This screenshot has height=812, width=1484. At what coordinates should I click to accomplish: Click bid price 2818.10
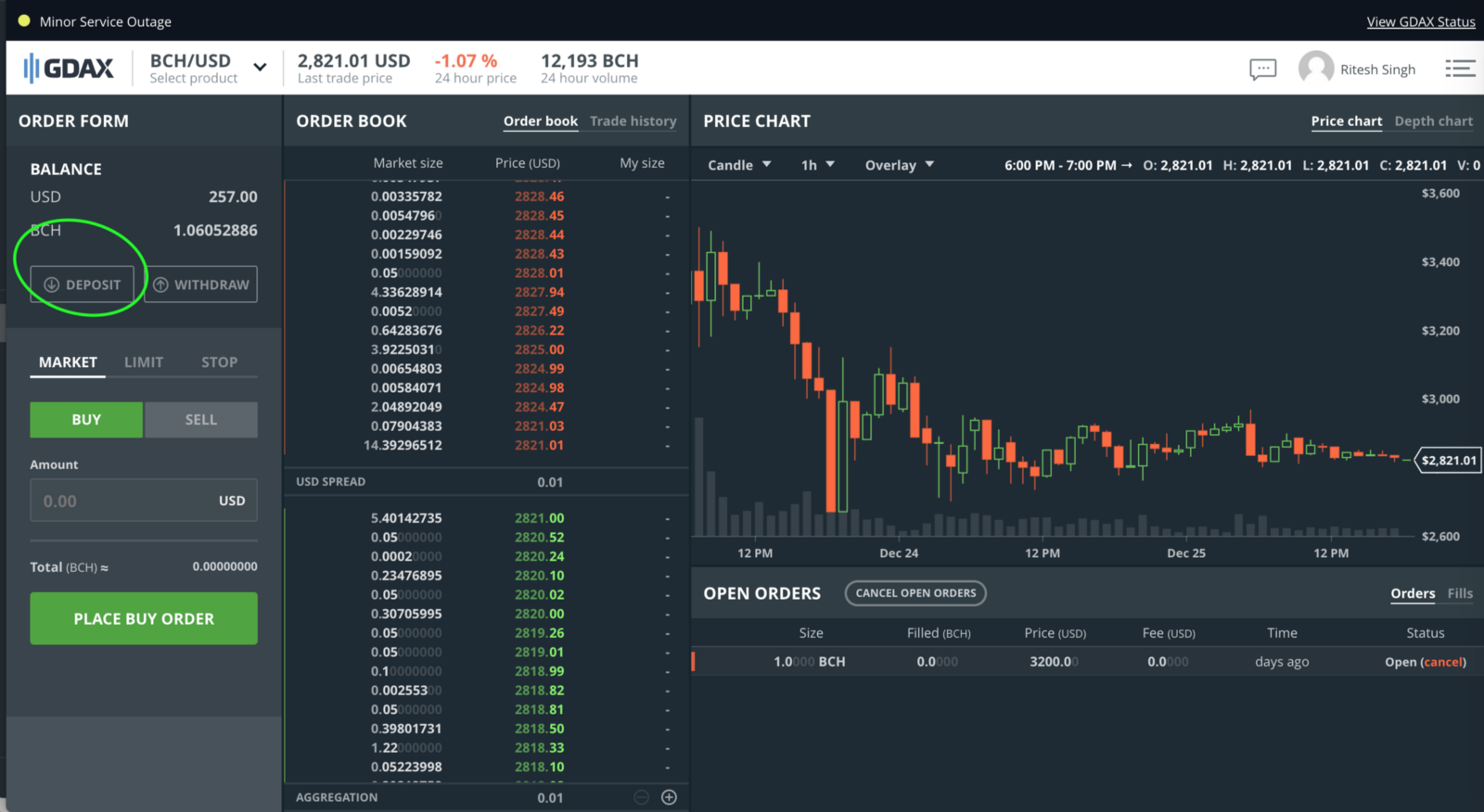pos(539,767)
